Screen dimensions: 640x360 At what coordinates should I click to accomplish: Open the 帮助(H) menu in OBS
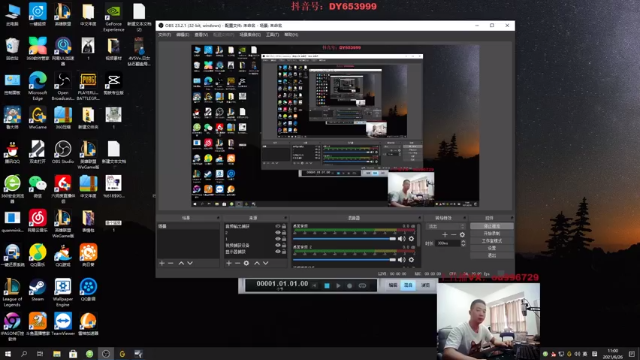point(291,35)
